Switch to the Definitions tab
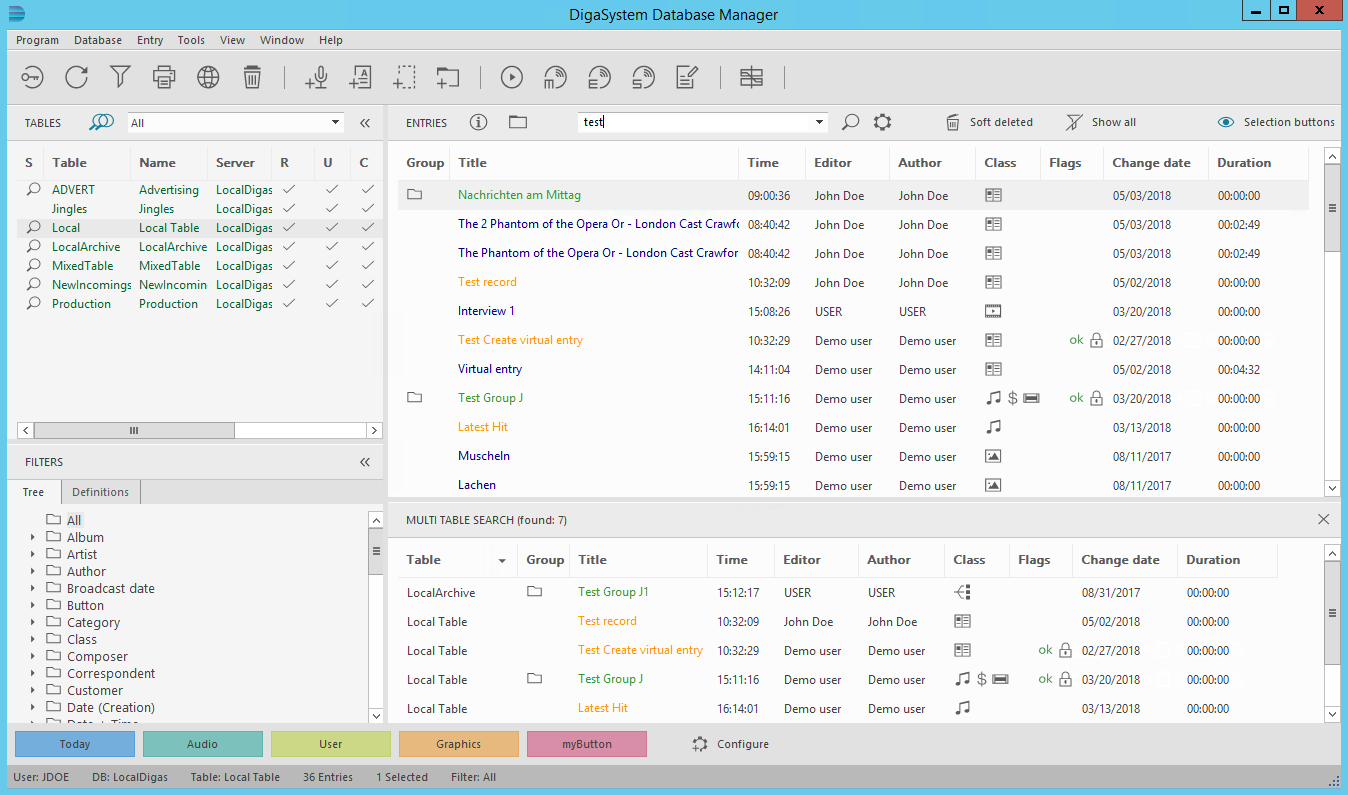 (x=100, y=491)
